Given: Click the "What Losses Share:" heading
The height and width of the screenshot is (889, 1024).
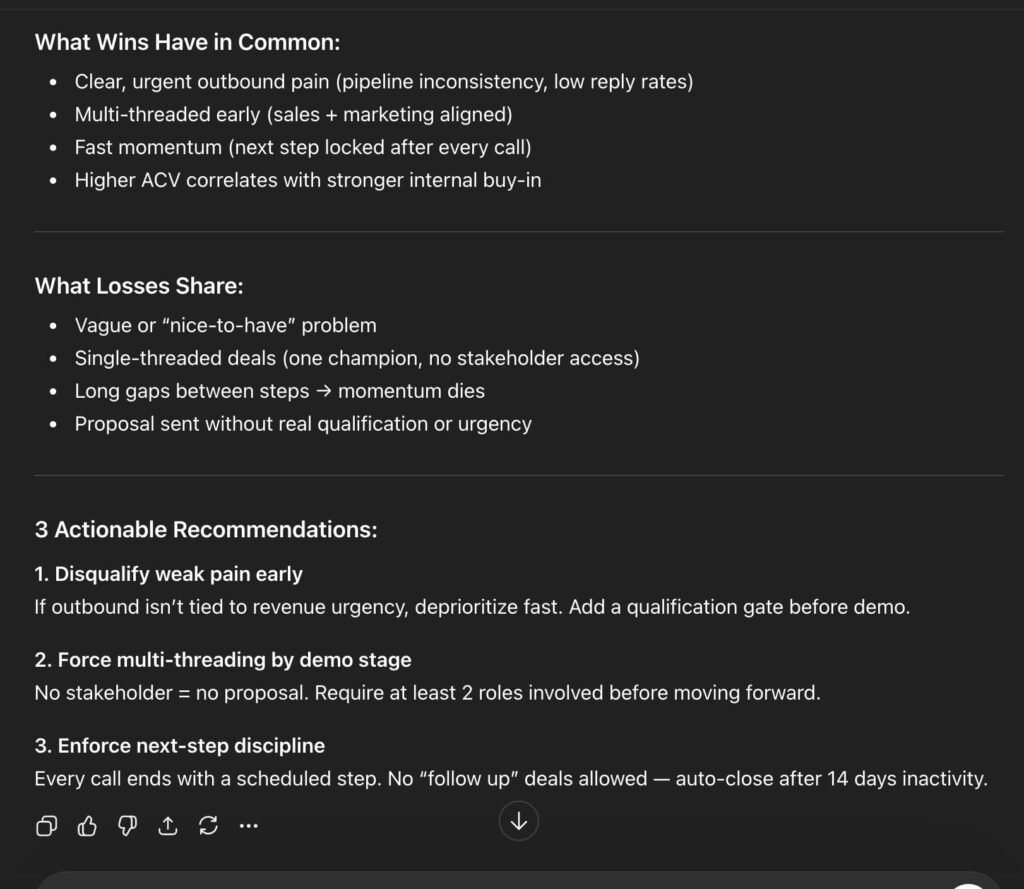Looking at the screenshot, I should (x=139, y=286).
